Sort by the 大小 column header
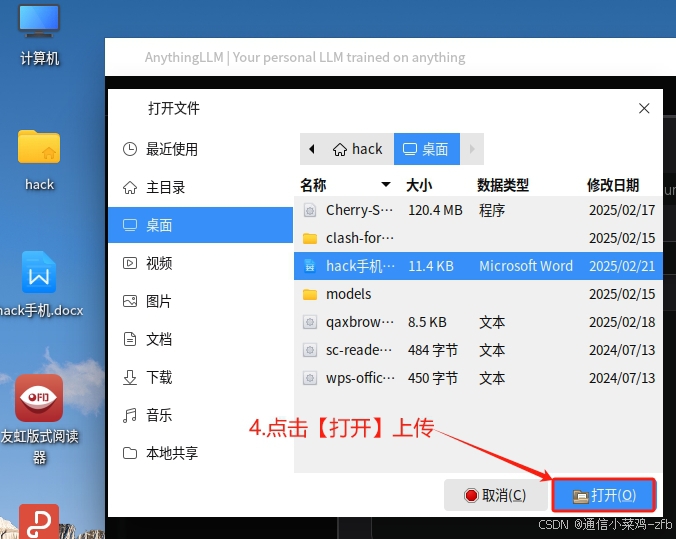676x539 pixels. (x=419, y=185)
